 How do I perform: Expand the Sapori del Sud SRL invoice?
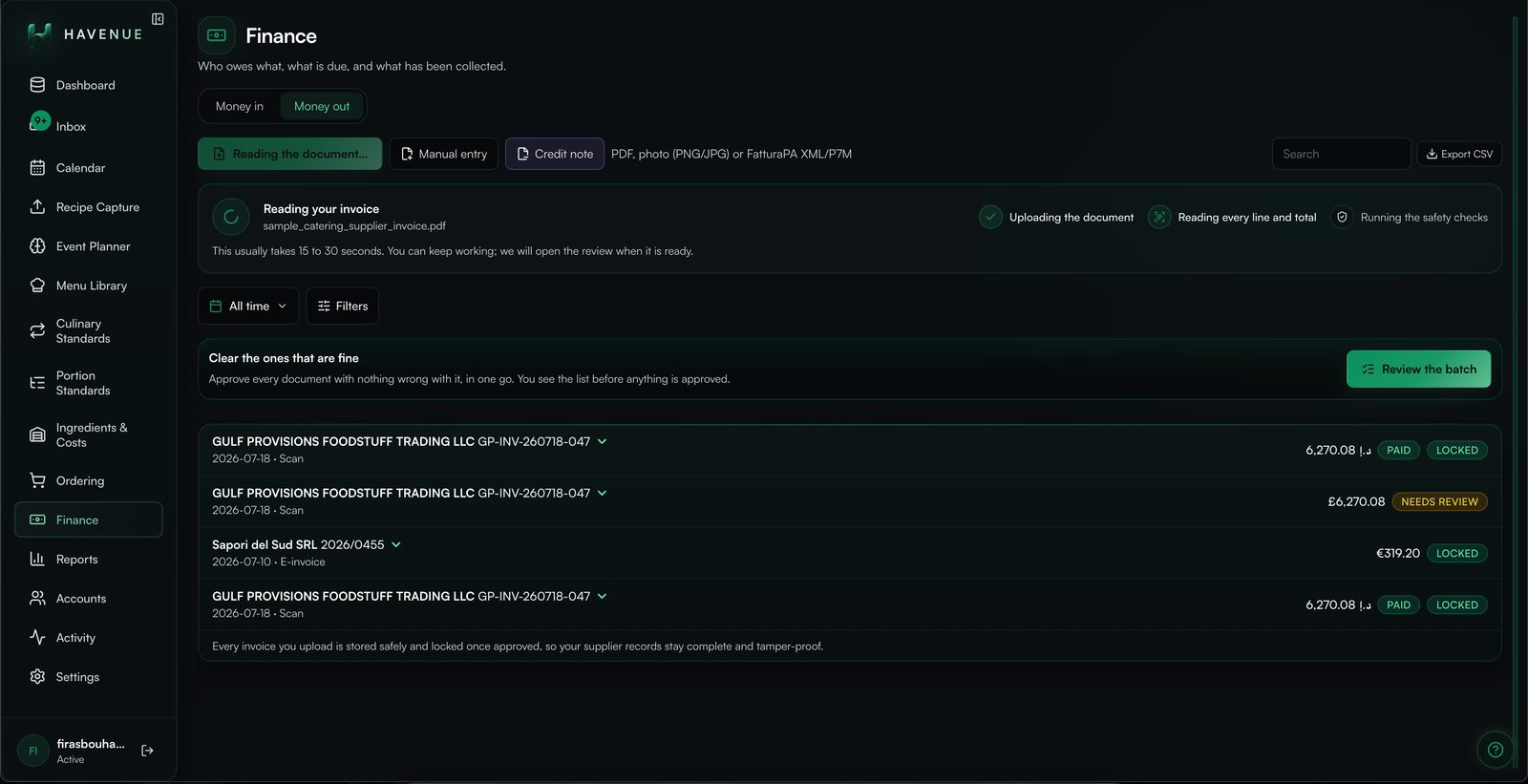tap(395, 544)
